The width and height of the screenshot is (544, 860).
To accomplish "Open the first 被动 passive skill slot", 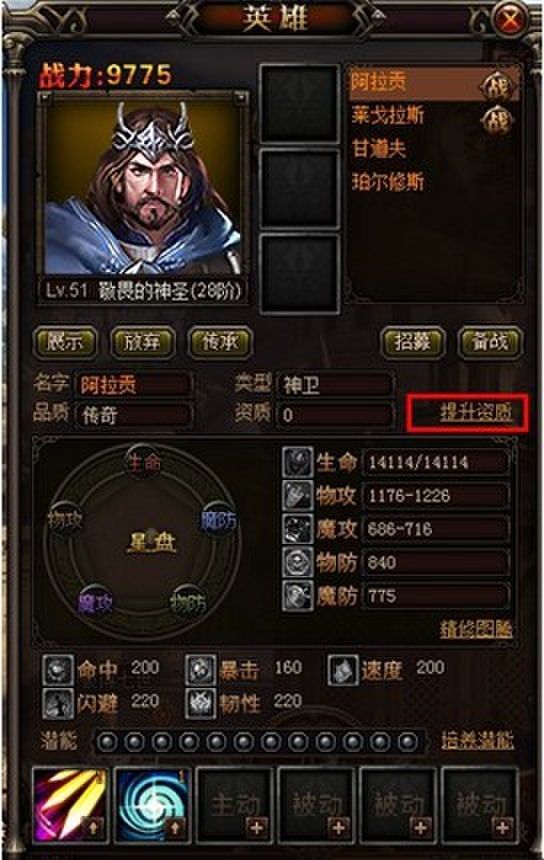I will pyautogui.click(x=318, y=805).
